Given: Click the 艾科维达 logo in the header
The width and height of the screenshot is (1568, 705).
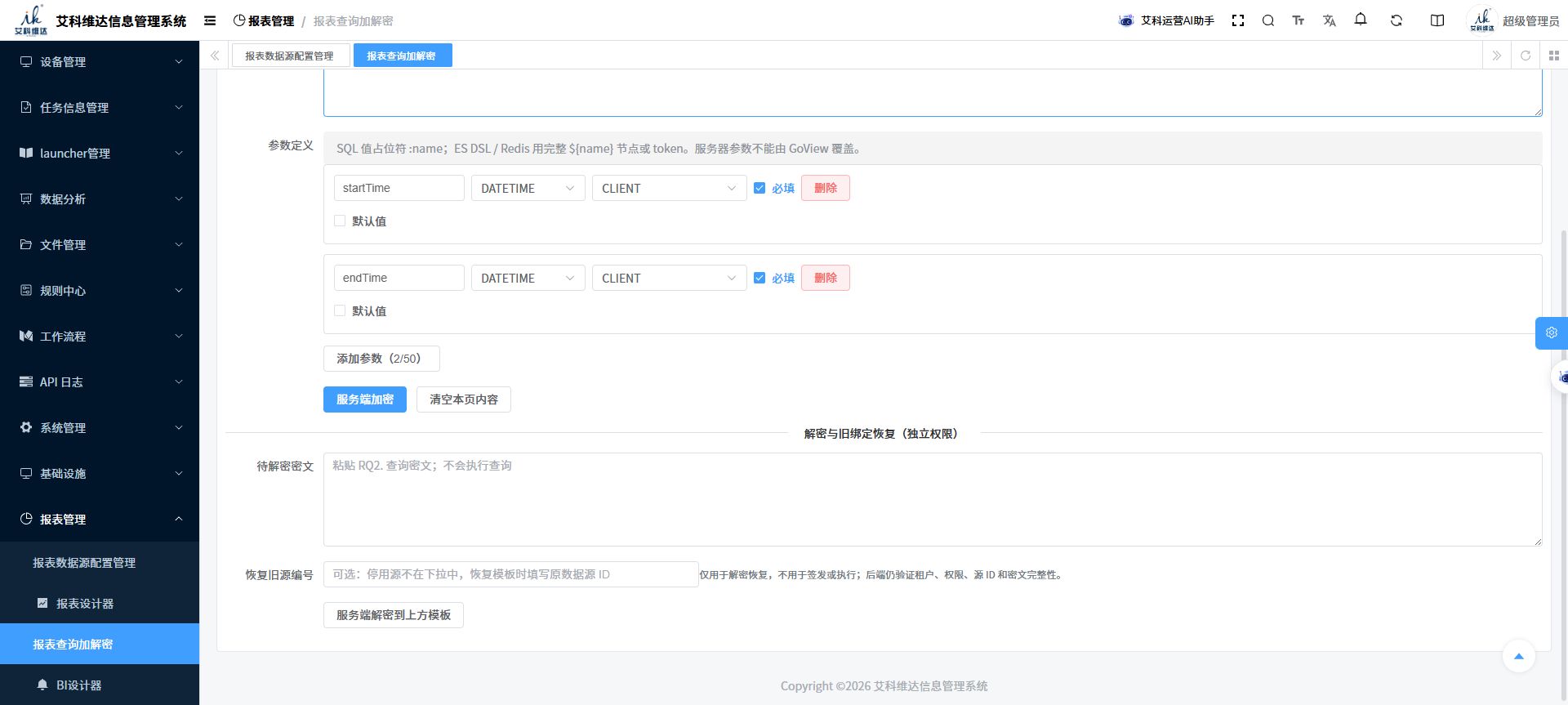Looking at the screenshot, I should pyautogui.click(x=31, y=20).
